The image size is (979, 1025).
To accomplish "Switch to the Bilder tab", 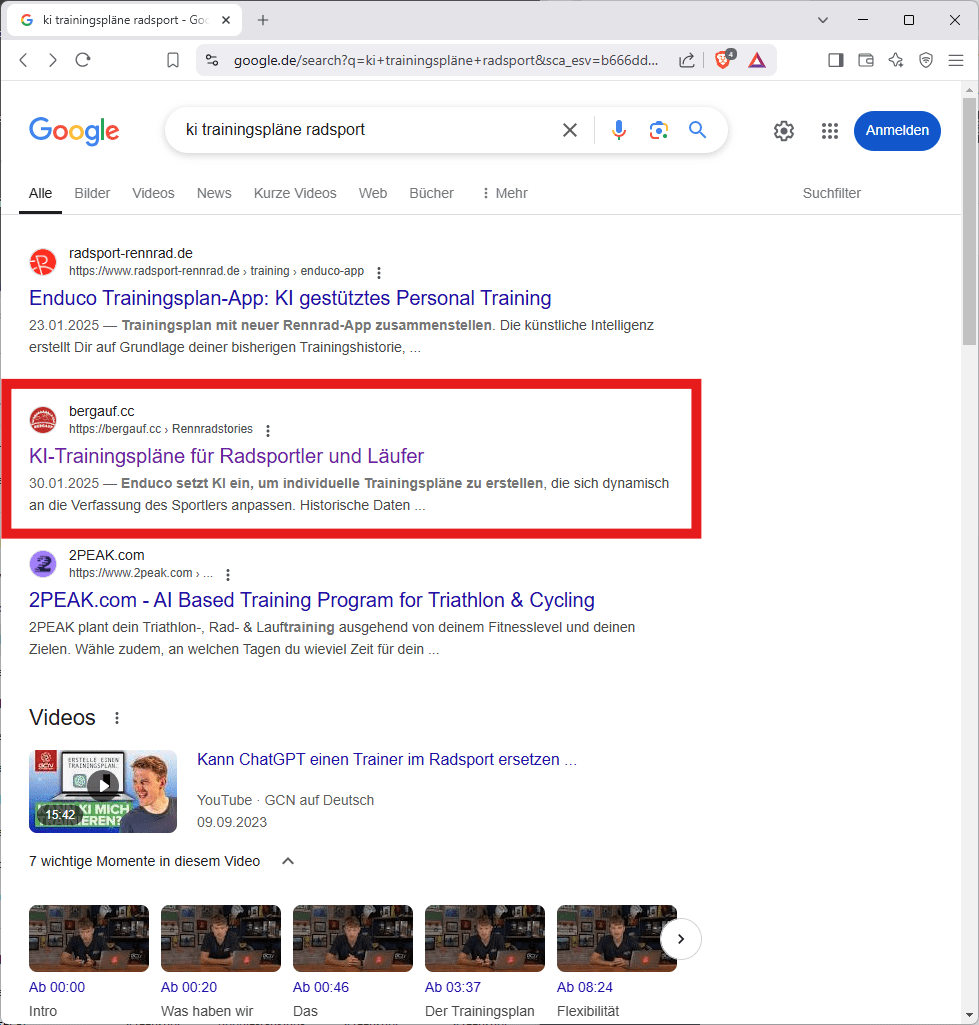I will click(x=92, y=193).
